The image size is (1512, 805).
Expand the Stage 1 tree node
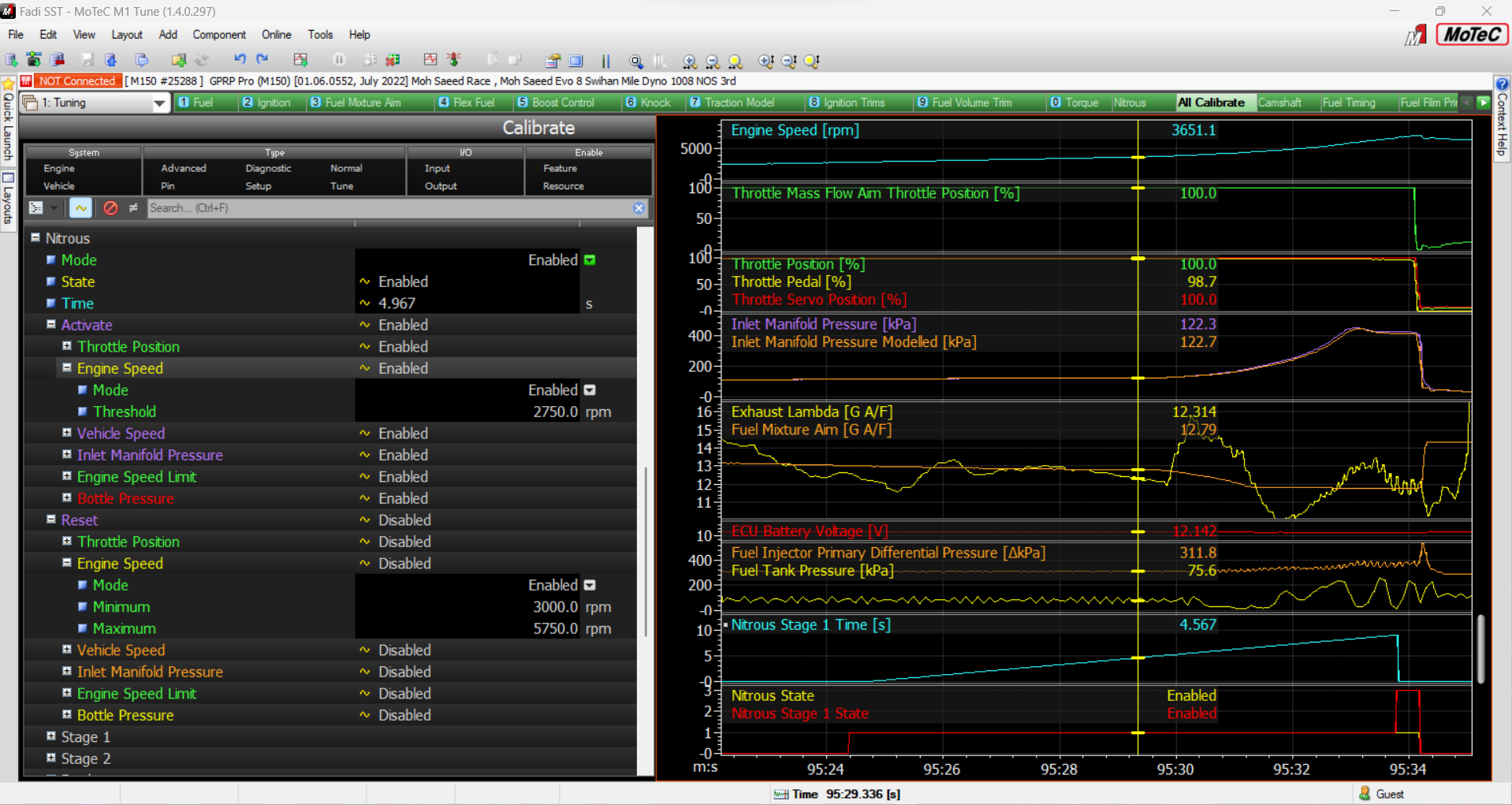[51, 736]
